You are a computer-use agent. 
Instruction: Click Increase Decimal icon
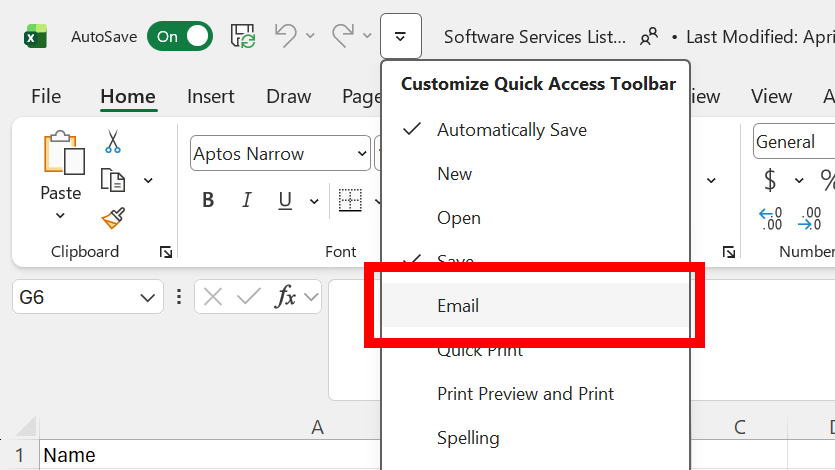point(771,218)
